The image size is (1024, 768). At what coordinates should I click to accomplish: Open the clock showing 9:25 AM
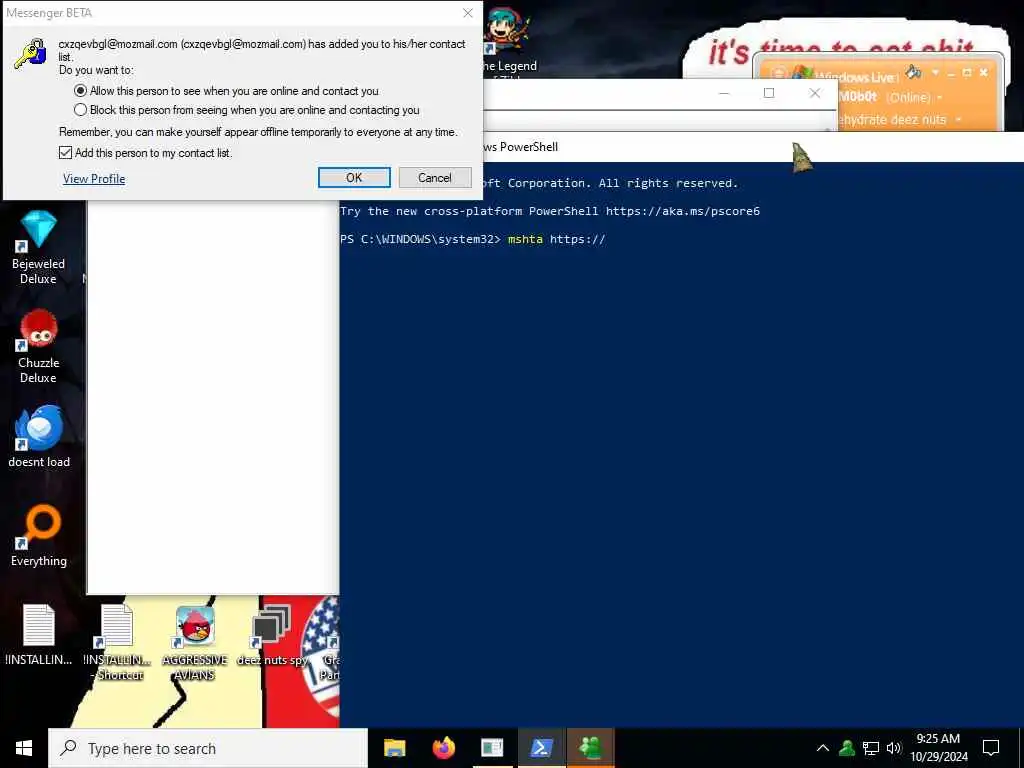tap(938, 748)
